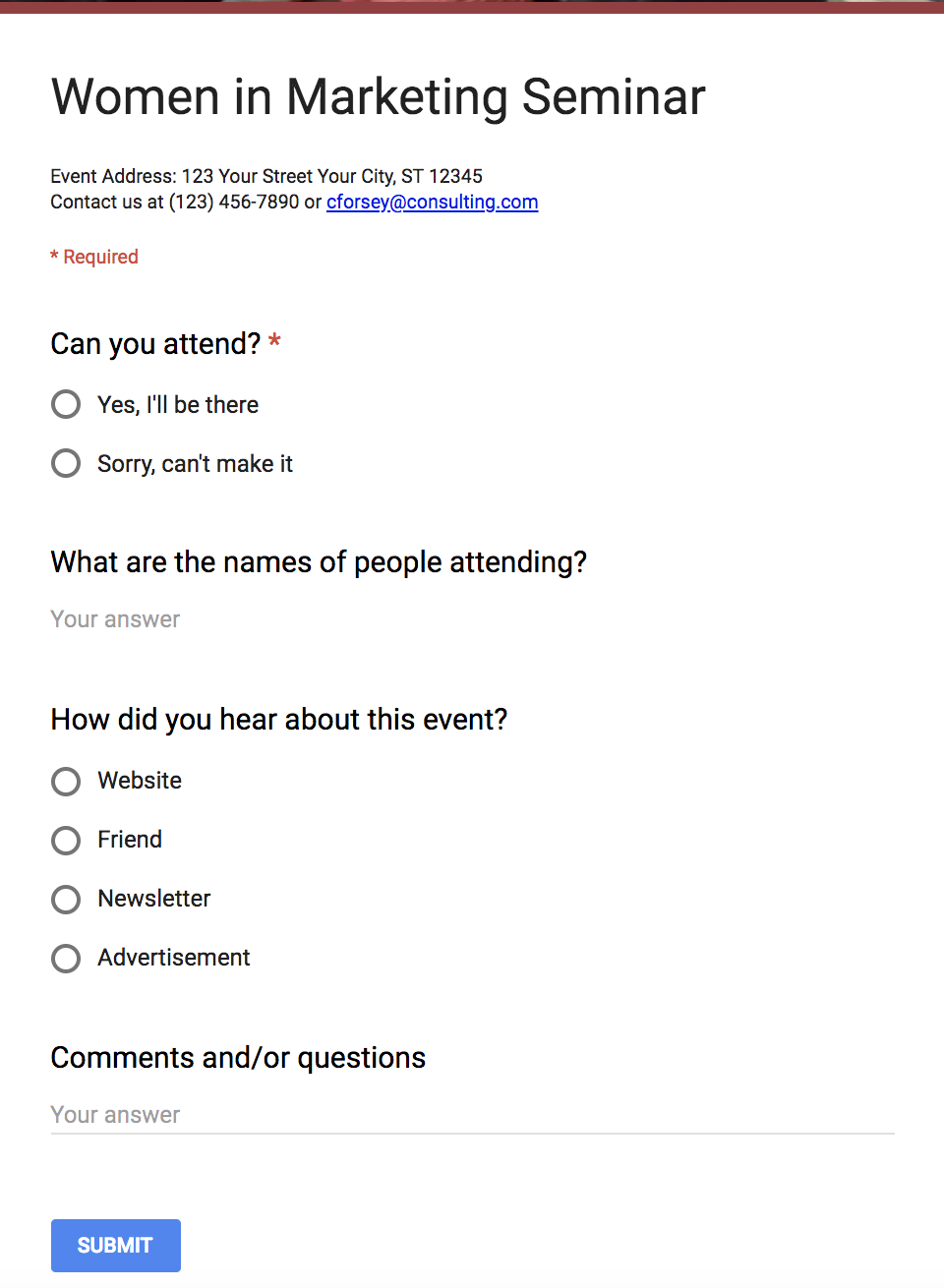Pick the Friend radio option
The height and width of the screenshot is (1288, 944).
[66, 841]
